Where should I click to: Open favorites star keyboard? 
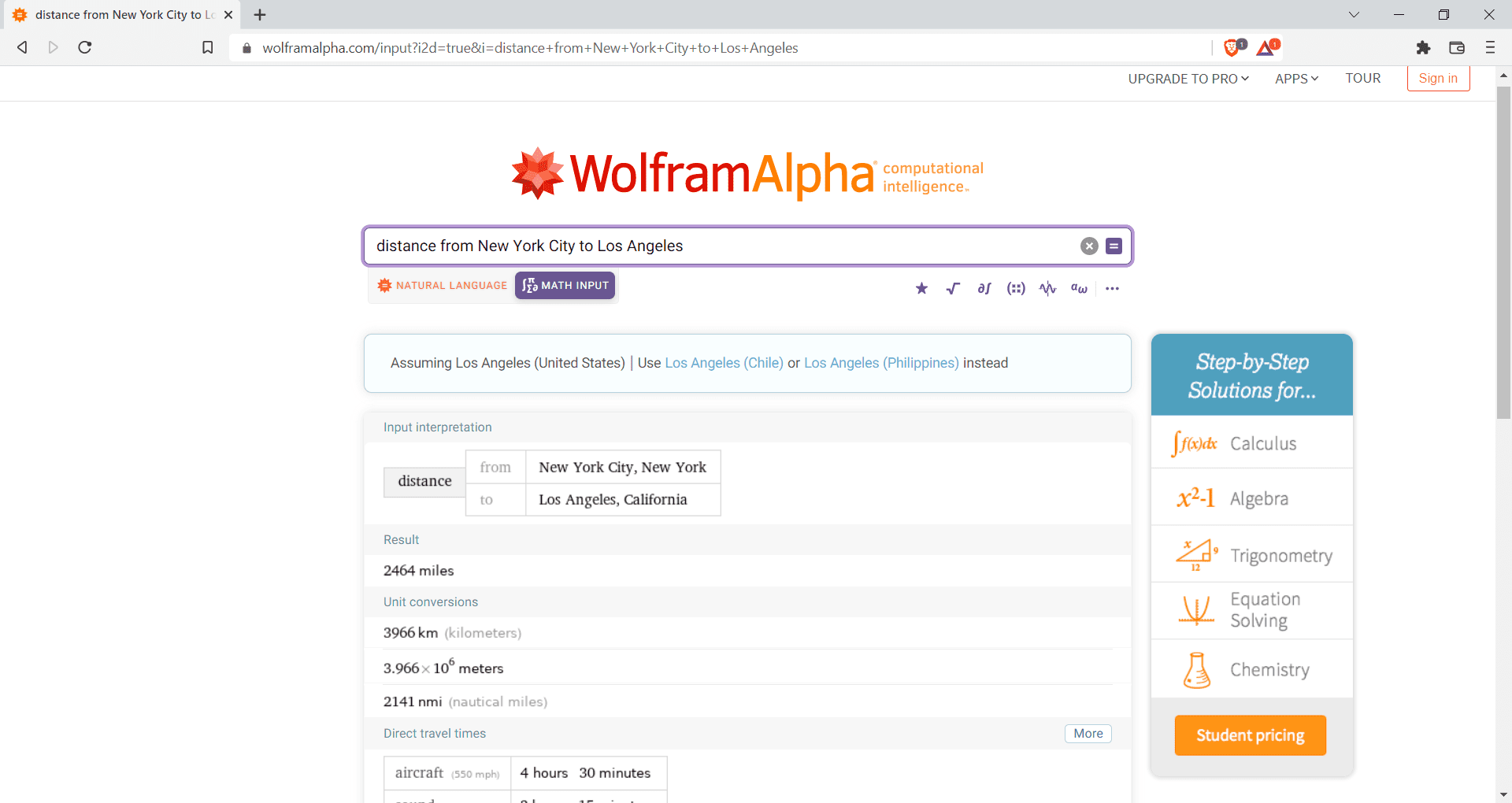(921, 288)
